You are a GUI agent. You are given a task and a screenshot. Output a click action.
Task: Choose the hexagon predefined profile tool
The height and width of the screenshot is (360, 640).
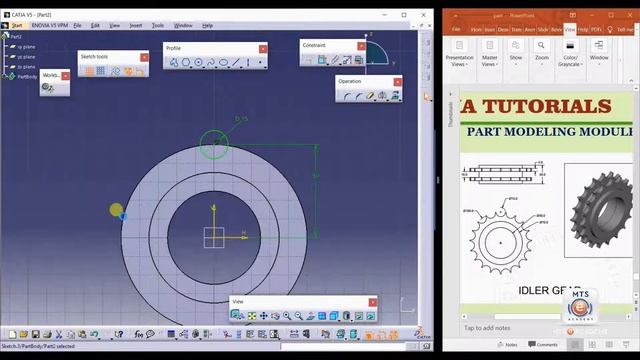click(186, 62)
